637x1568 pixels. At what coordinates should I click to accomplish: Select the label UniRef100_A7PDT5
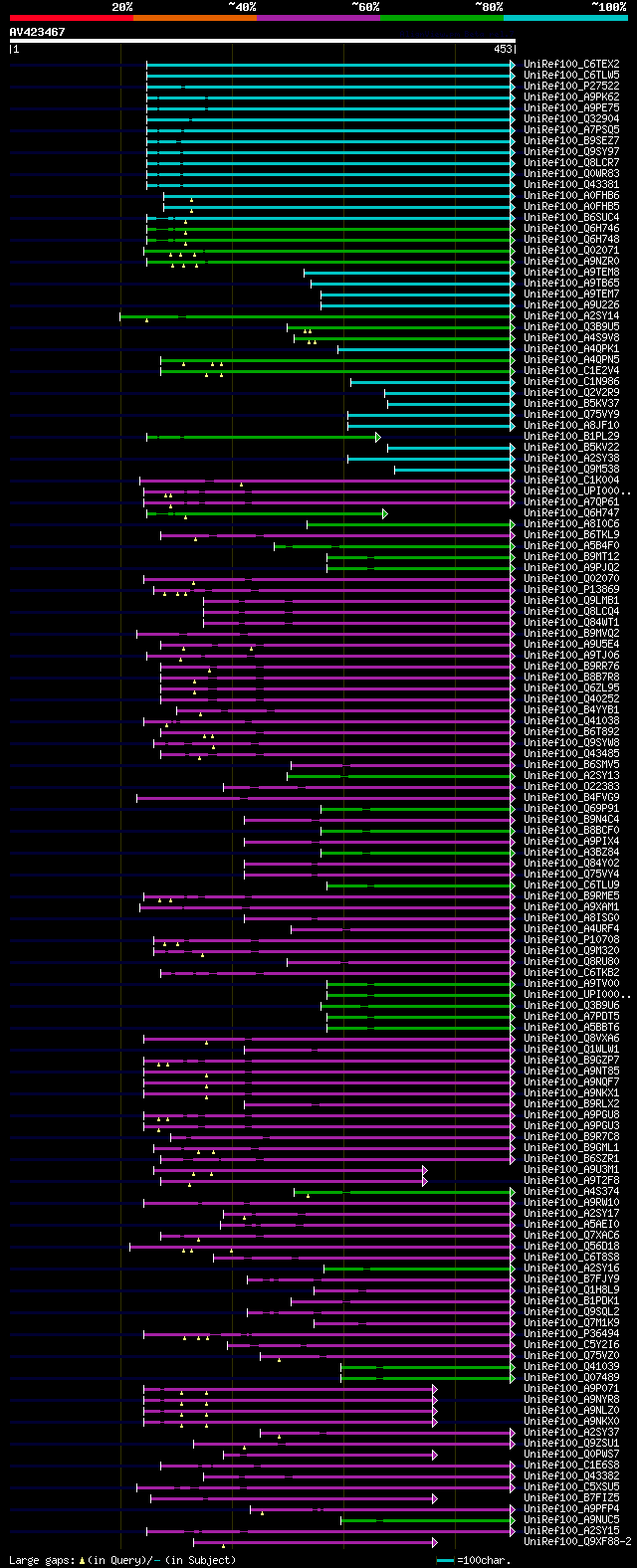[x=571, y=1016]
